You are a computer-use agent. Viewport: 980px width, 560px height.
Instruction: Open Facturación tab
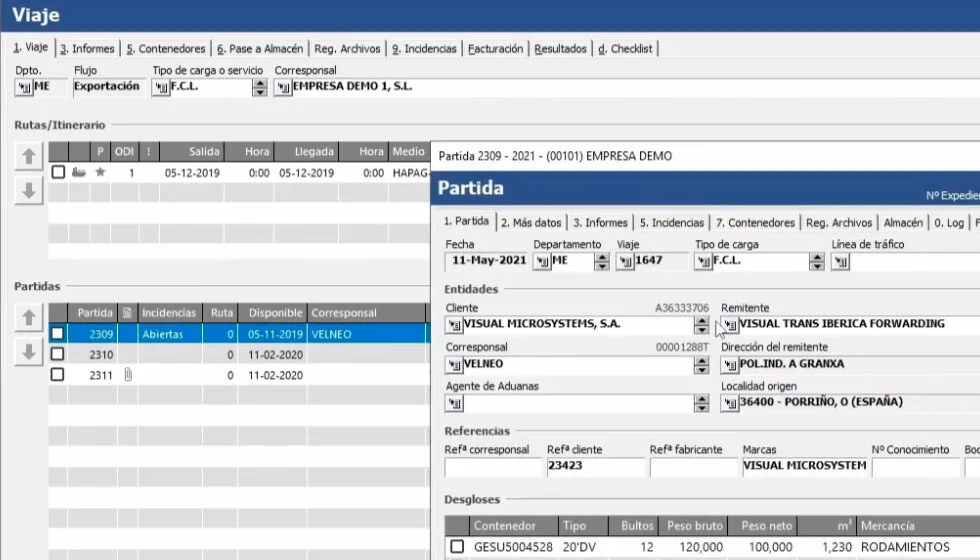click(495, 49)
